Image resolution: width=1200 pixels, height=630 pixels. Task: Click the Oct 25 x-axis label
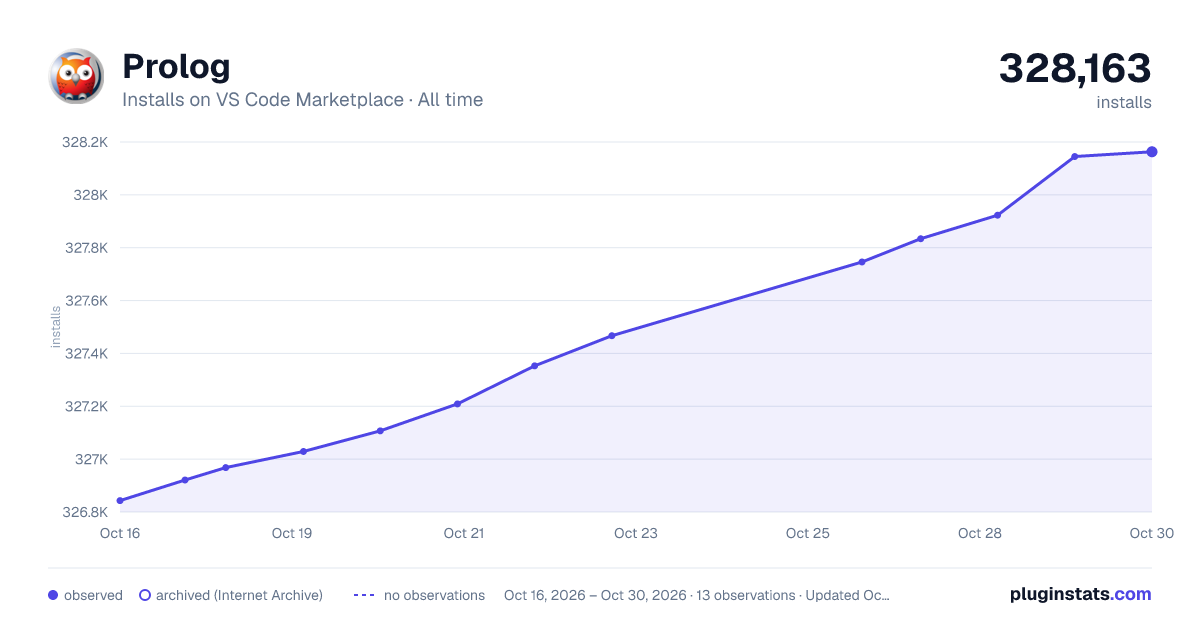click(808, 533)
